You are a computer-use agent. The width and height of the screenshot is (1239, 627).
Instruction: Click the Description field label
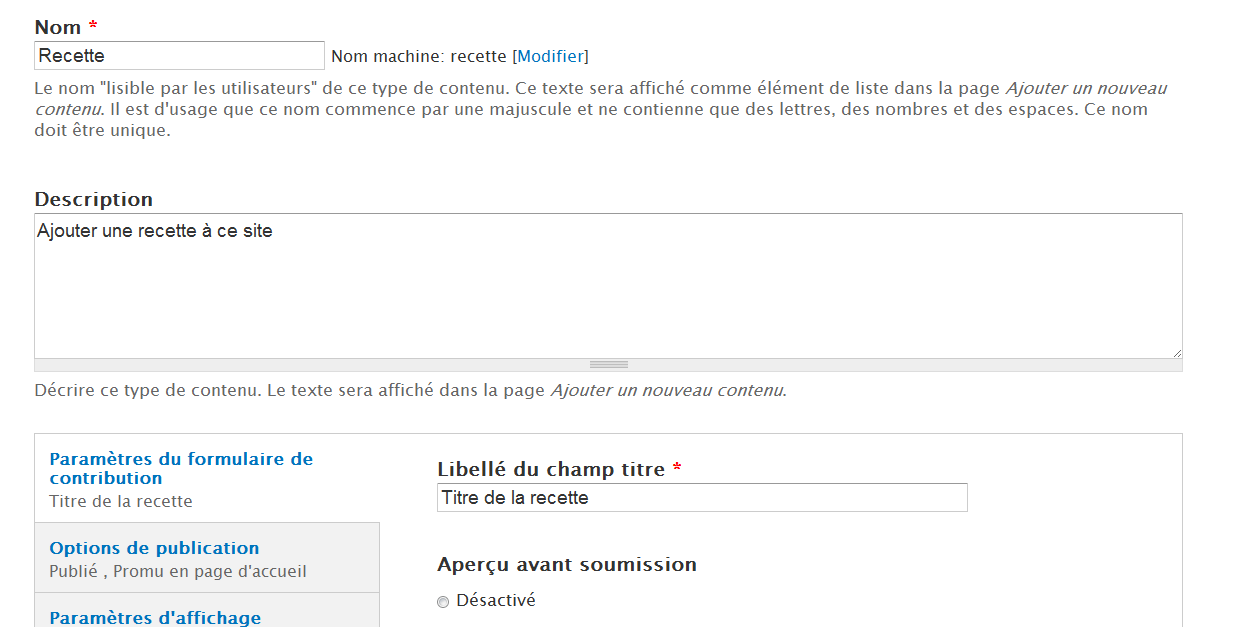point(94,199)
